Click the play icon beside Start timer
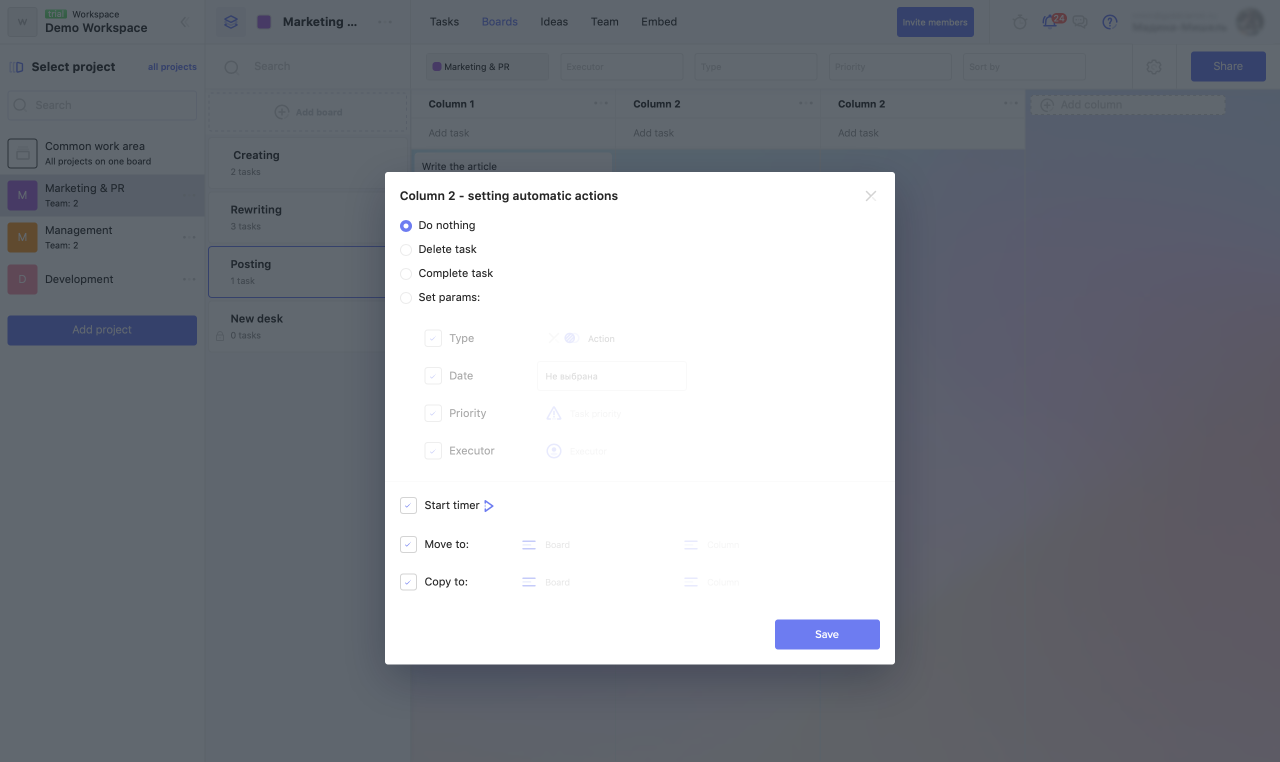Image resolution: width=1280 pixels, height=762 pixels. click(x=489, y=506)
